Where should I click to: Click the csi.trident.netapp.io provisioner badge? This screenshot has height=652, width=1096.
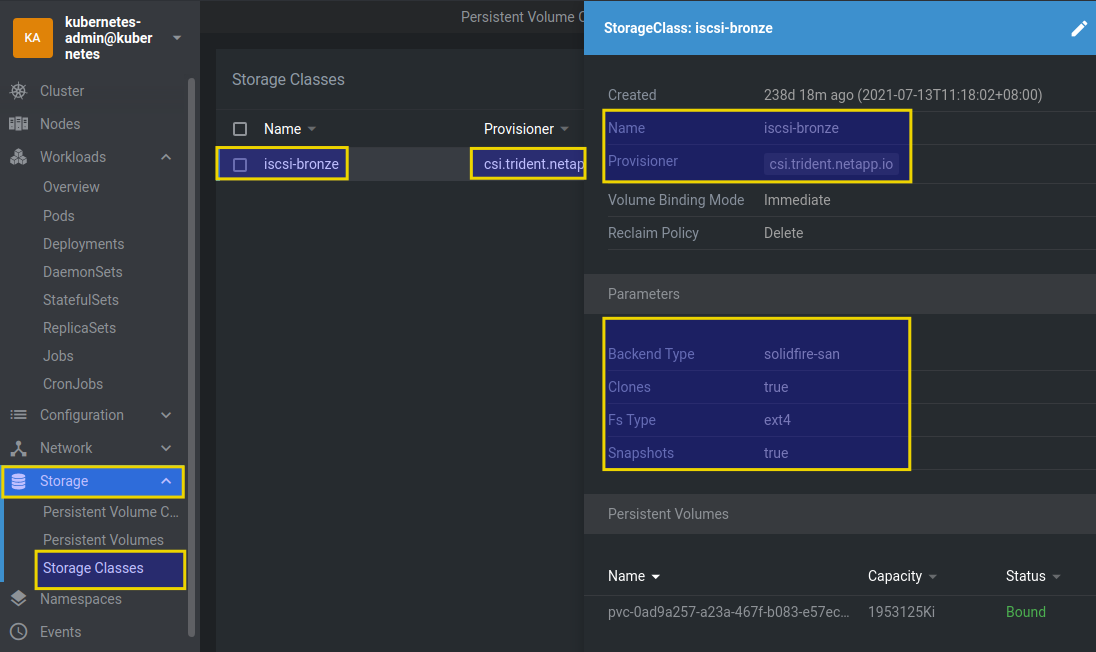coord(831,164)
